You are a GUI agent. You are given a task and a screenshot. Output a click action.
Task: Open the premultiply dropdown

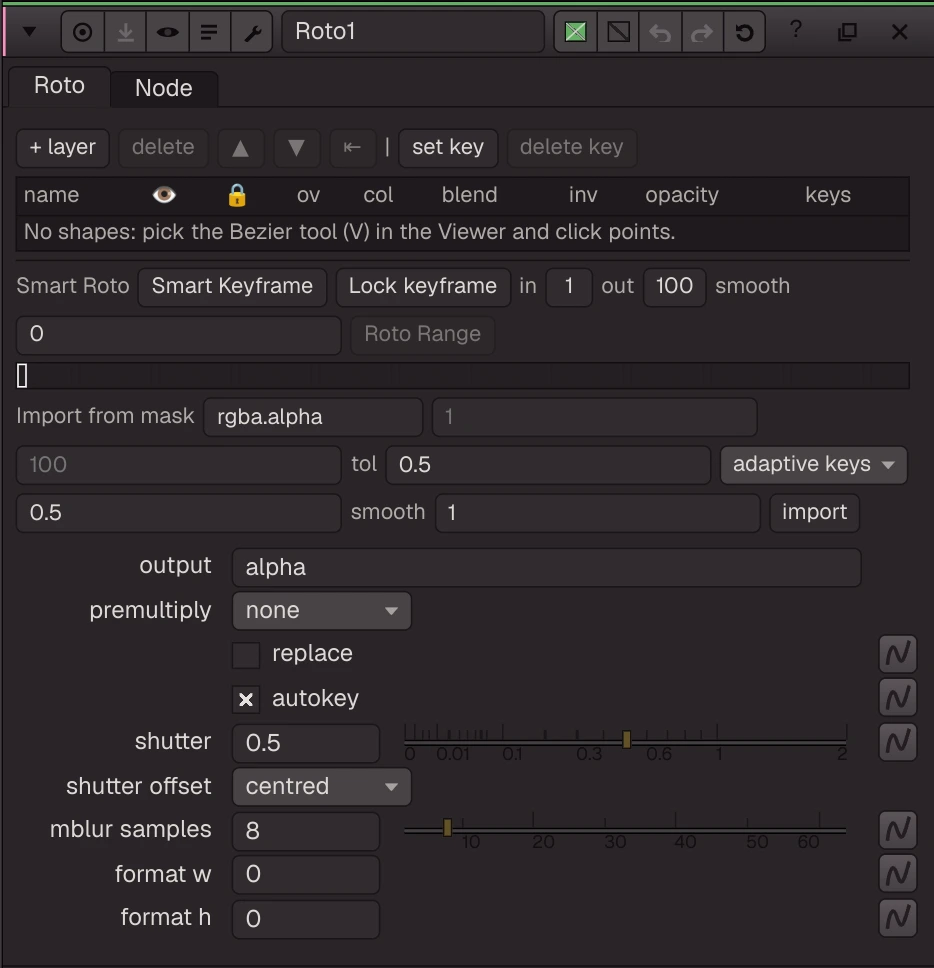click(x=322, y=611)
